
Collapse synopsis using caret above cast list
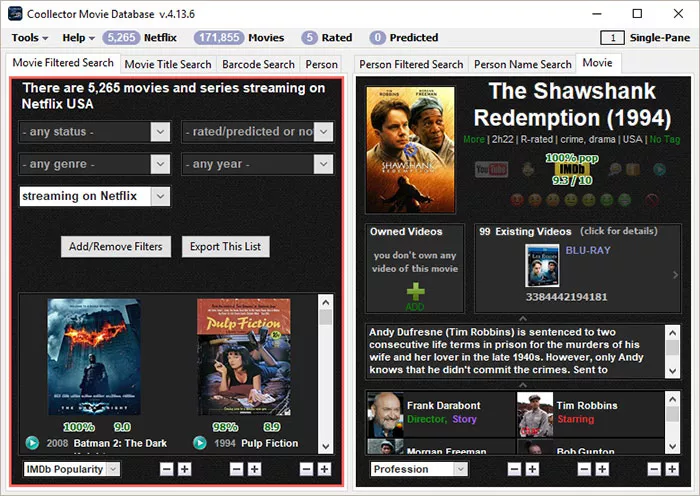pyautogui.click(x=523, y=384)
